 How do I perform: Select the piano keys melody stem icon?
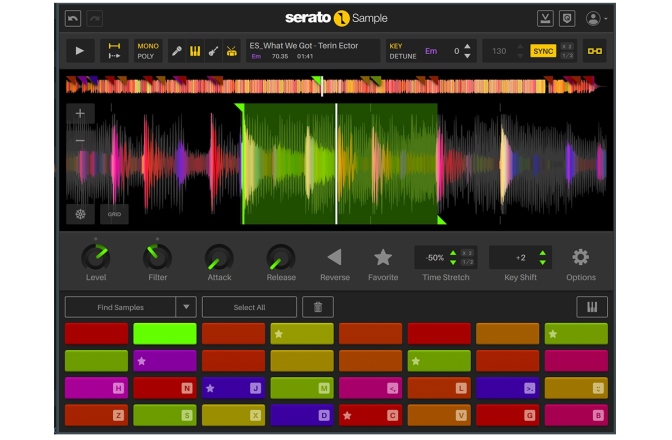click(195, 51)
